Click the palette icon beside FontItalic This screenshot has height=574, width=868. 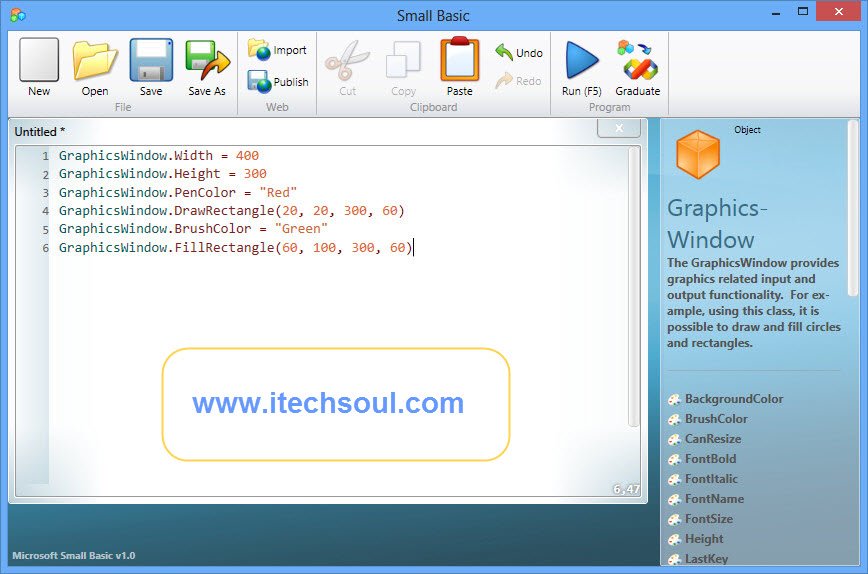[x=674, y=479]
